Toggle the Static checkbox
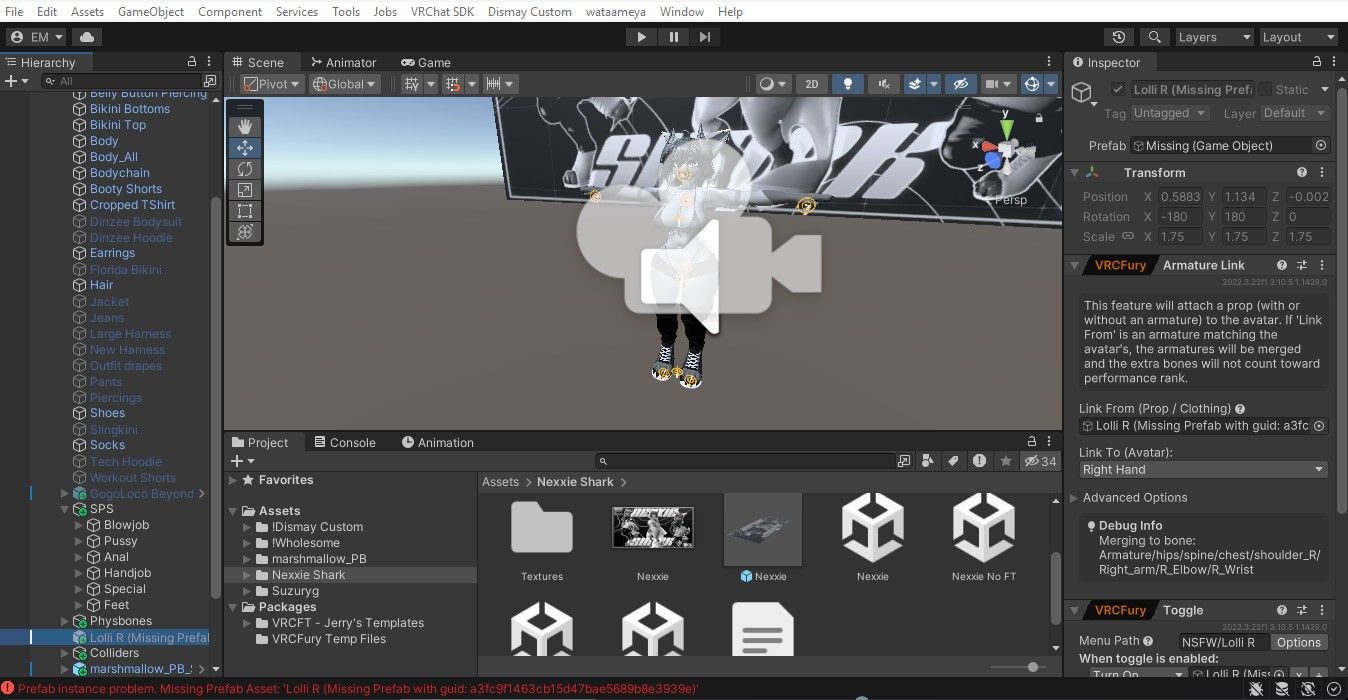Image resolution: width=1348 pixels, height=700 pixels. 1265,89
